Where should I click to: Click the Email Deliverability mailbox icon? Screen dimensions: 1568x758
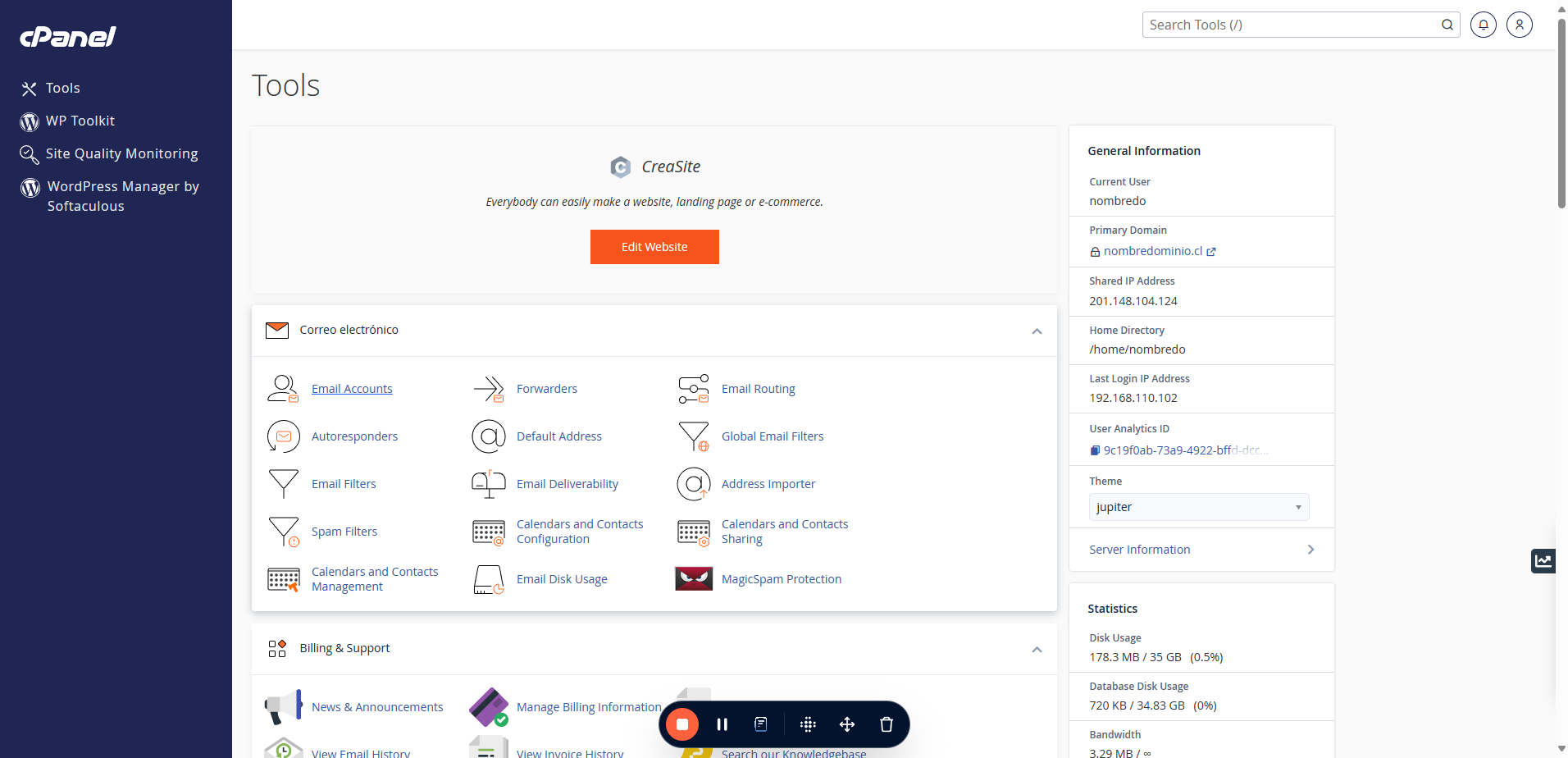(x=488, y=484)
